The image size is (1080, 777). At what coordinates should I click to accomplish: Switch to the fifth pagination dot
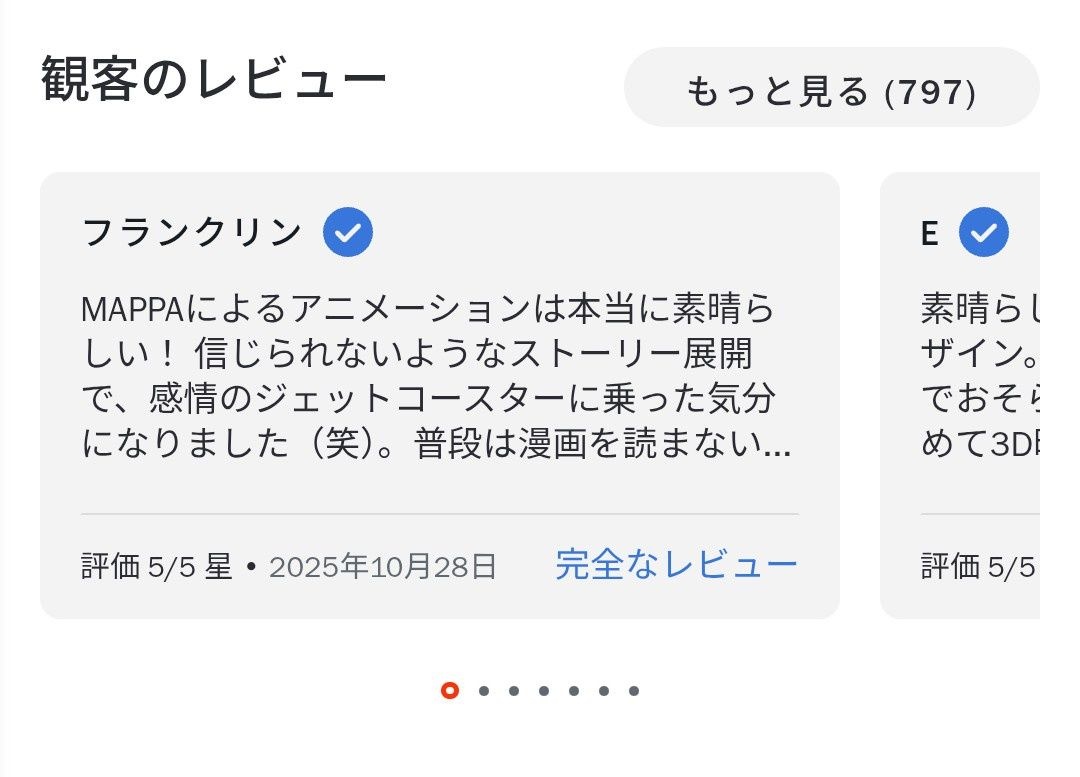pyautogui.click(x=574, y=690)
